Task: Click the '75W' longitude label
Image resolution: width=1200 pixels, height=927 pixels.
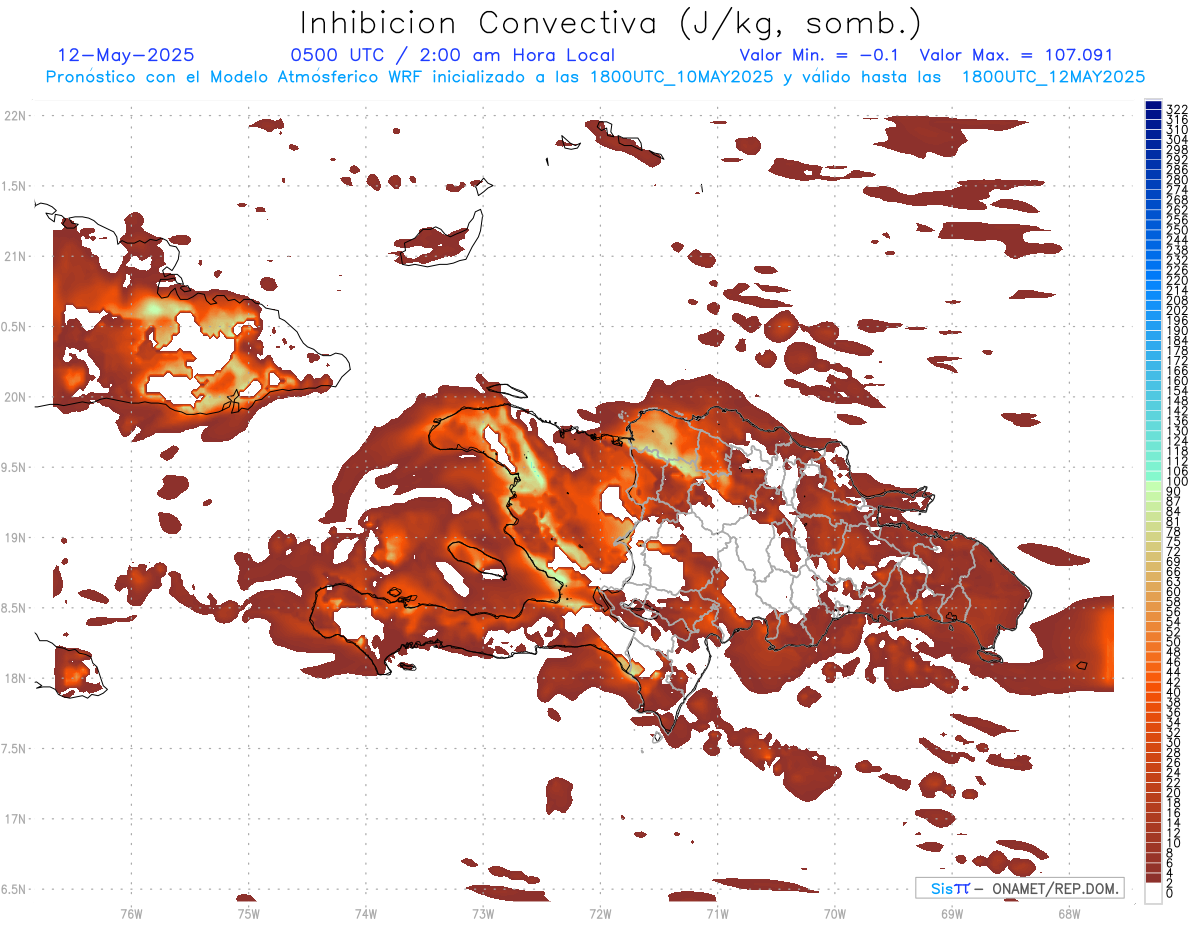Action: tap(248, 912)
